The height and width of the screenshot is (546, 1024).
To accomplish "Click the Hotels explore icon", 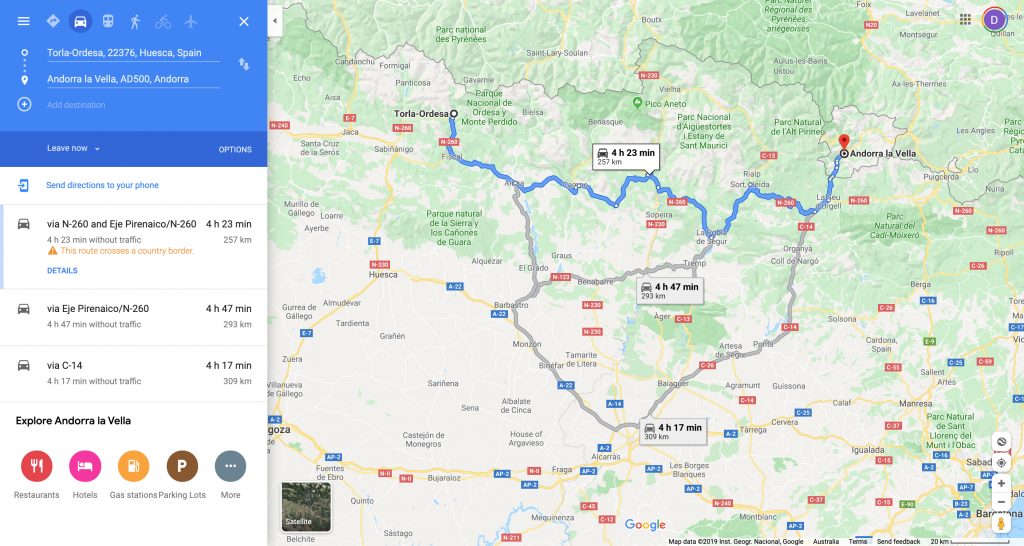I will point(85,466).
